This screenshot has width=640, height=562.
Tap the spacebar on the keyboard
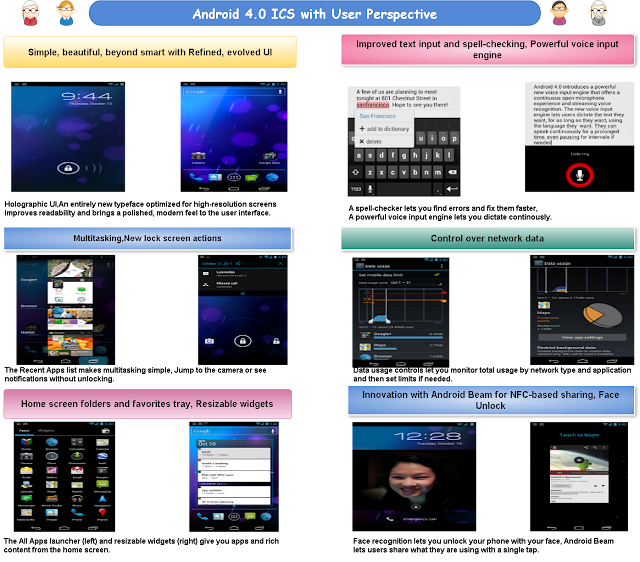(x=404, y=189)
